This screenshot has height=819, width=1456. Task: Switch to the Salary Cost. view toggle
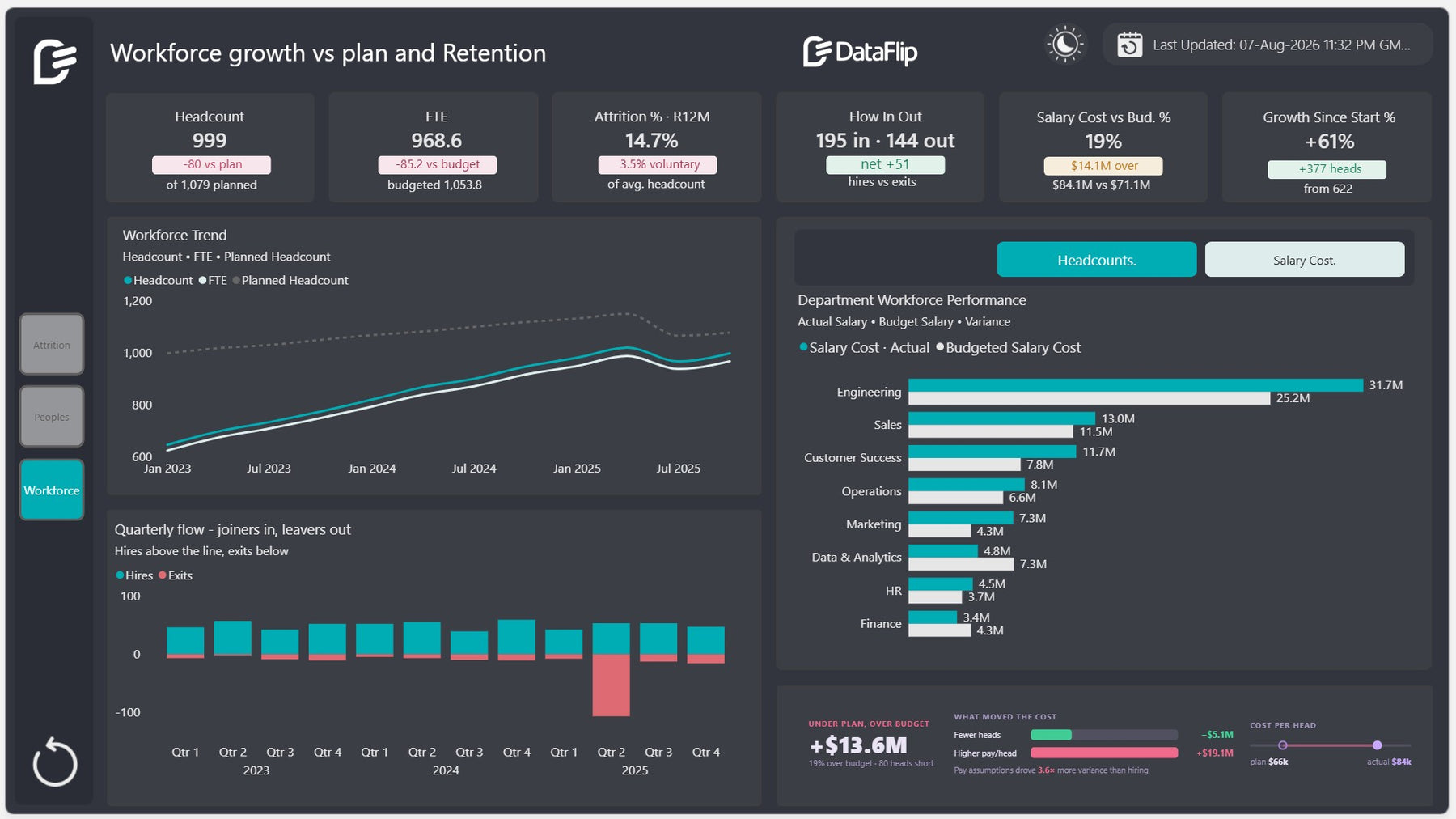[x=1304, y=260]
